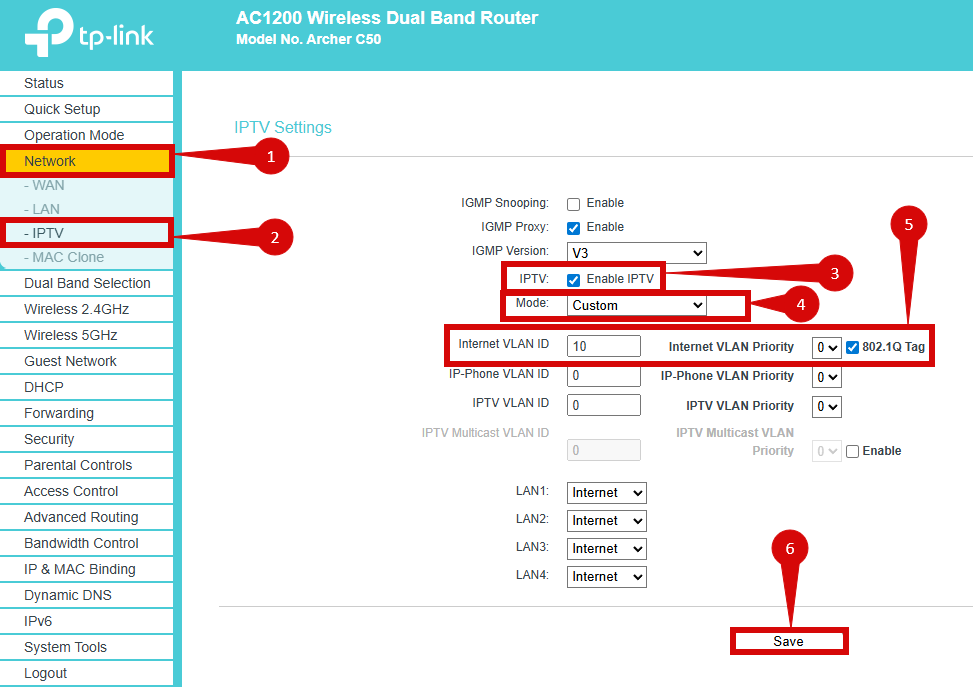
Task: Enable the IGMP Snooping checkbox
Action: 574,204
